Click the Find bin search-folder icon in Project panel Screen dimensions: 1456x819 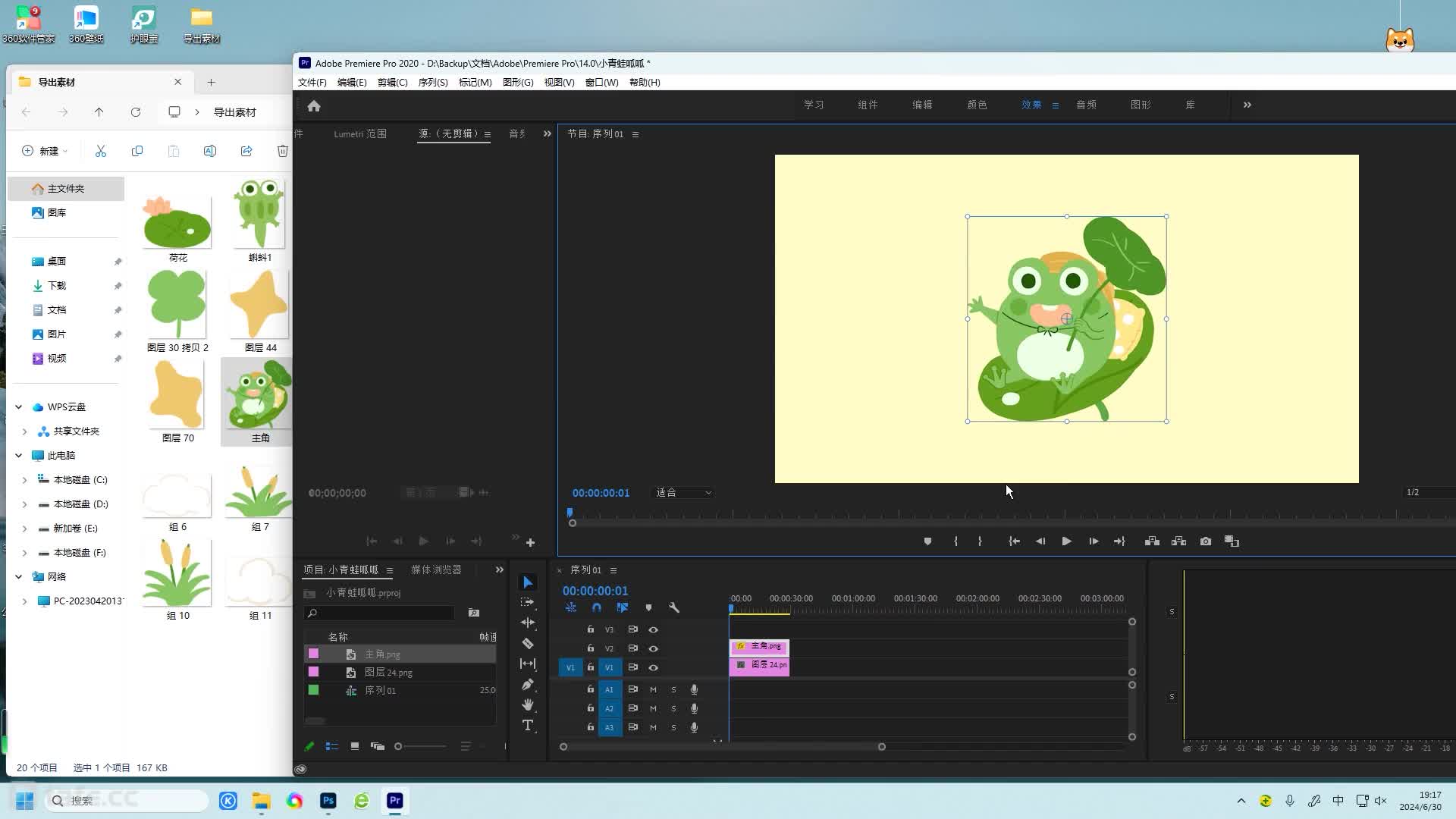(474, 613)
